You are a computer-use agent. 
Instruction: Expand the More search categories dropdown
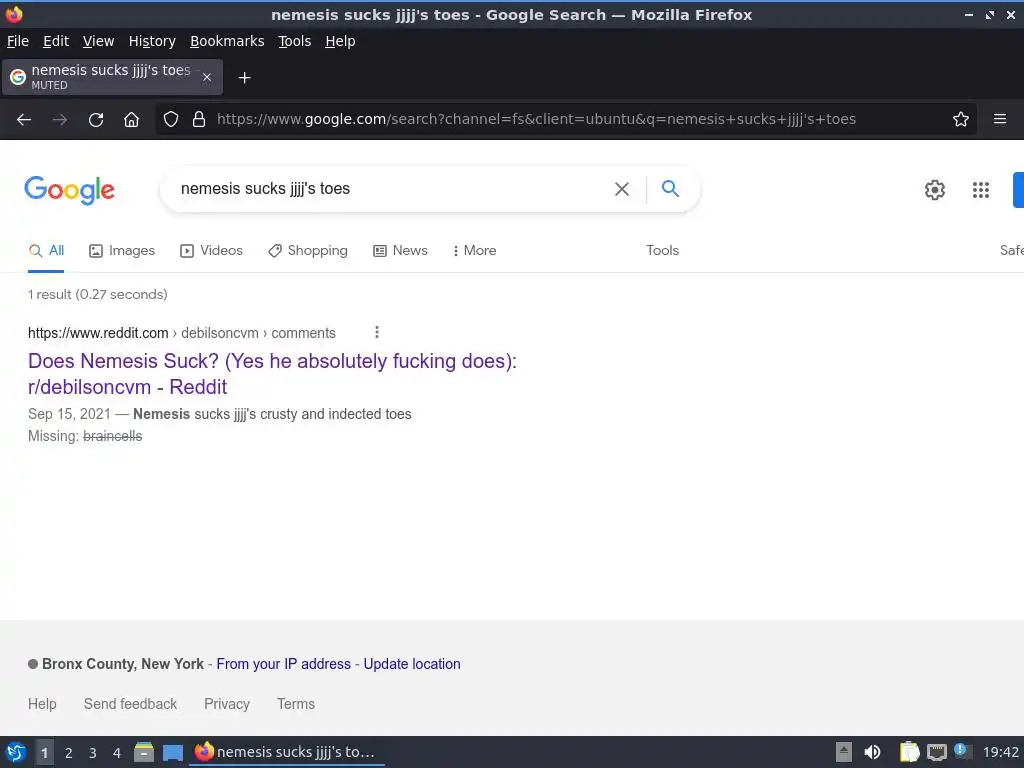475,251
